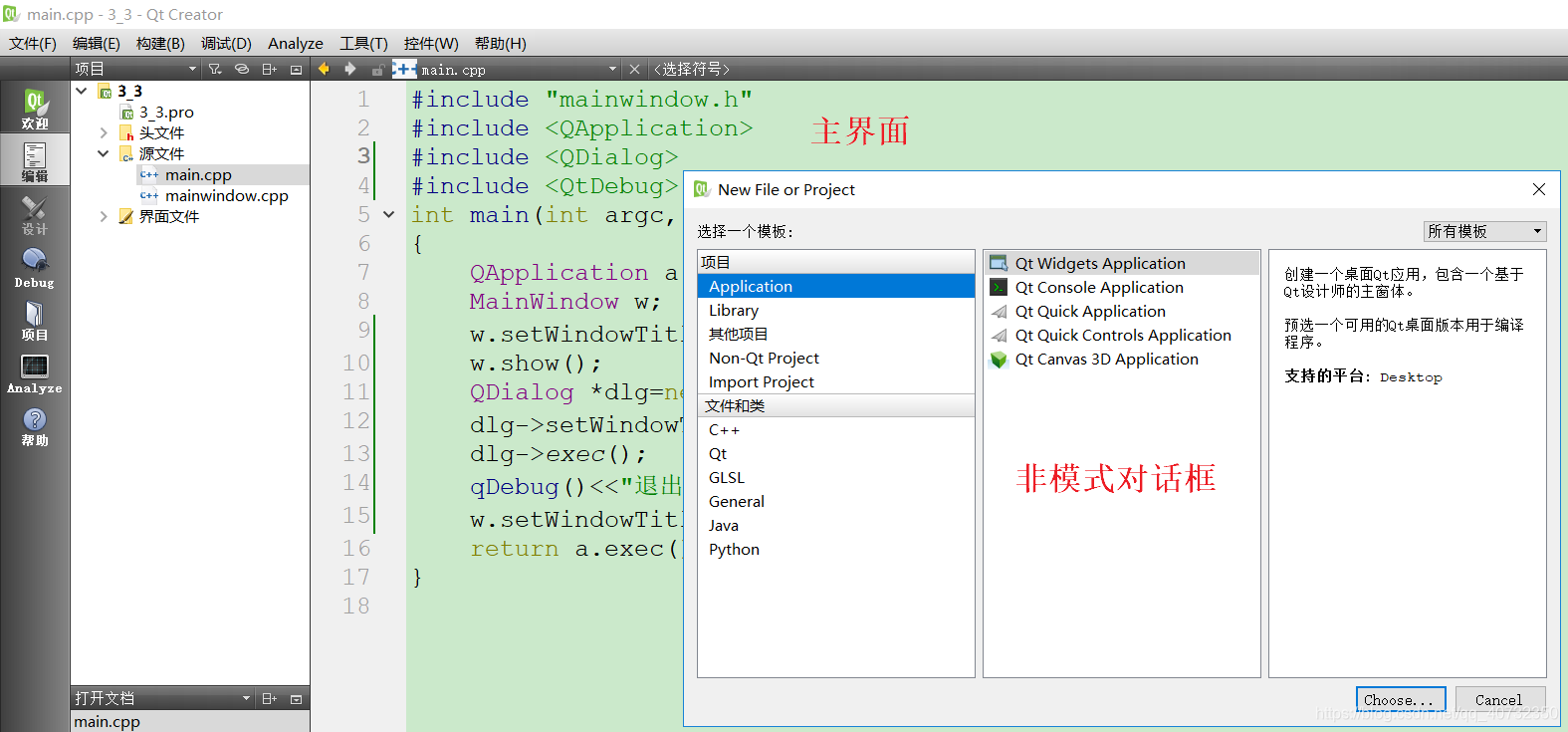Viewport: 1568px width, 732px height.
Task: Select Qt Canvas 3D Application template
Action: tap(1121, 359)
